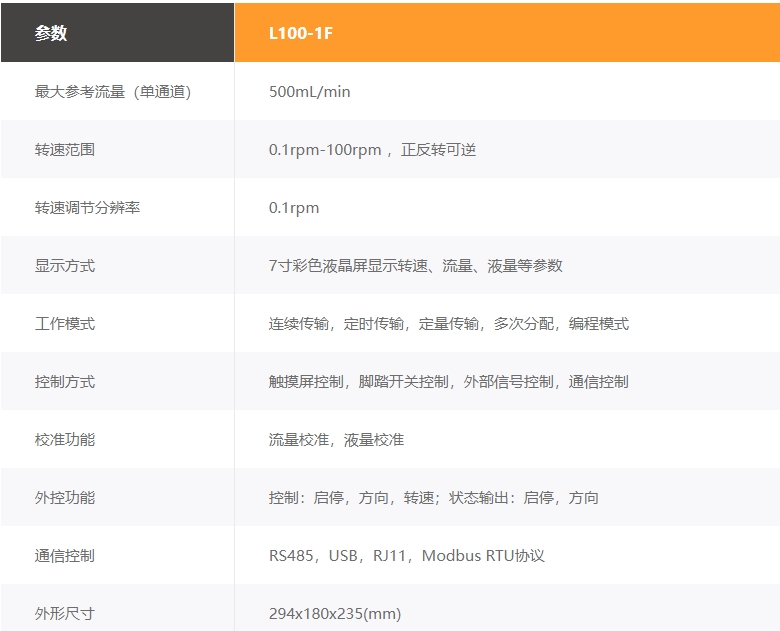780x631 pixels.
Task: Click the 外控功能 label
Action: [65, 498]
